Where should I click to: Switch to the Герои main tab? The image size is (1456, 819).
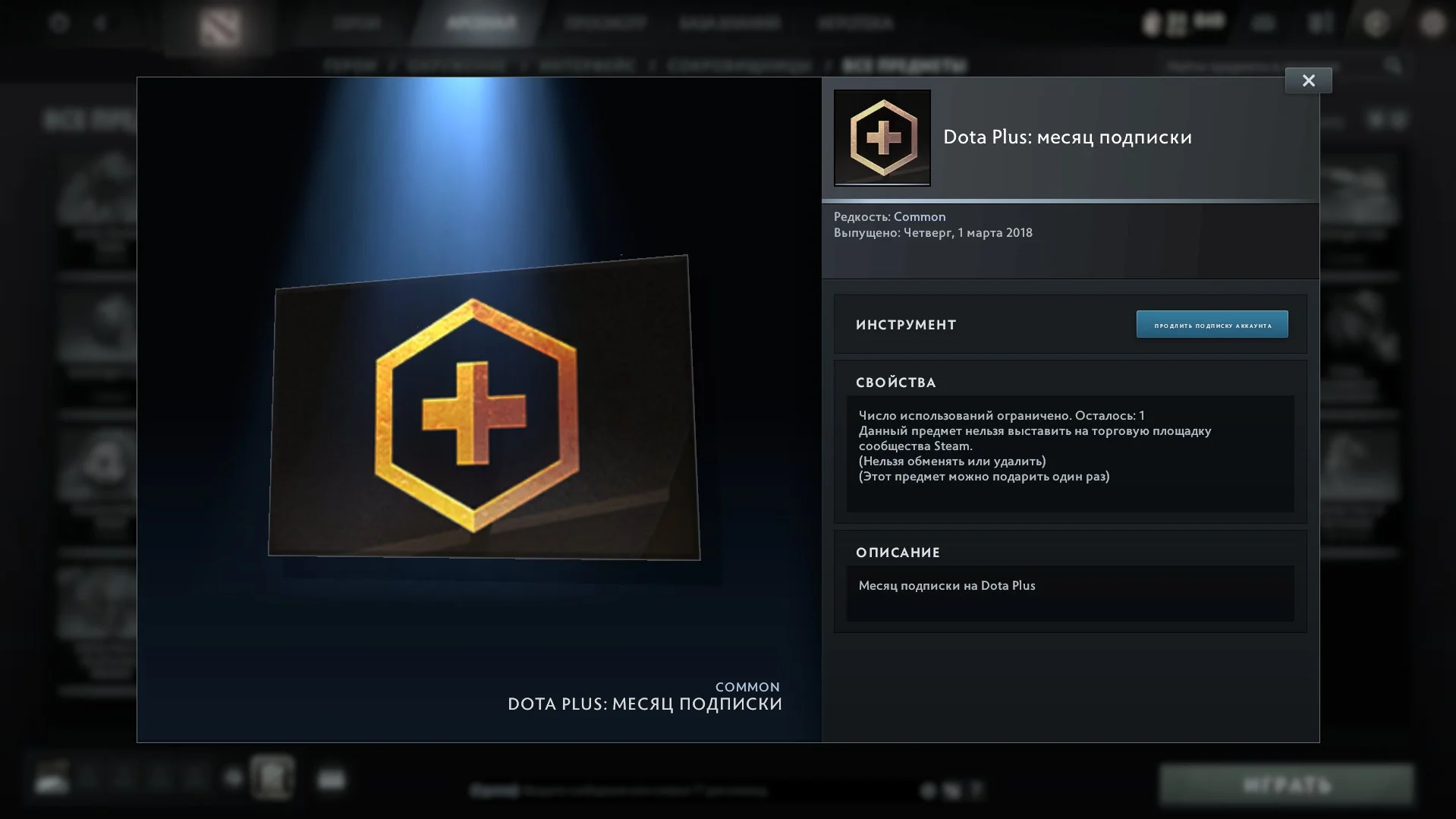357,24
